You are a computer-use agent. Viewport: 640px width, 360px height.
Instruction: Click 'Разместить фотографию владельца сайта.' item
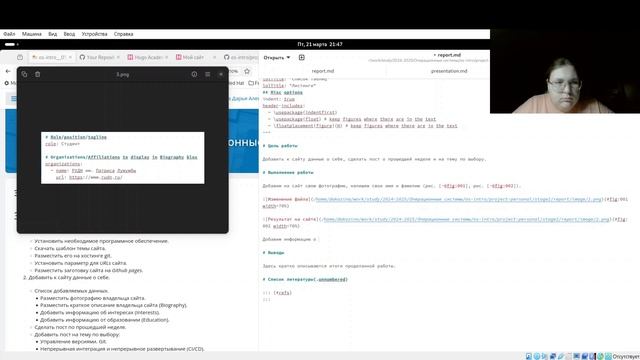pos(93,298)
